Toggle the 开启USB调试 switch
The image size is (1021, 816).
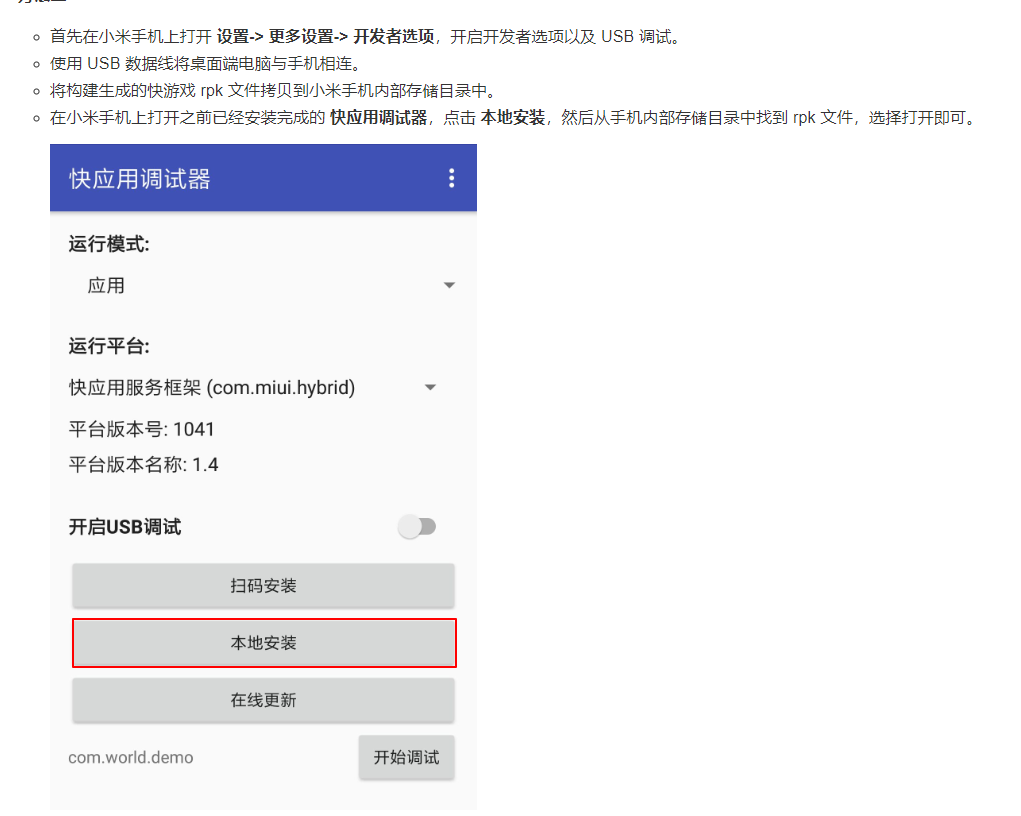(x=417, y=526)
